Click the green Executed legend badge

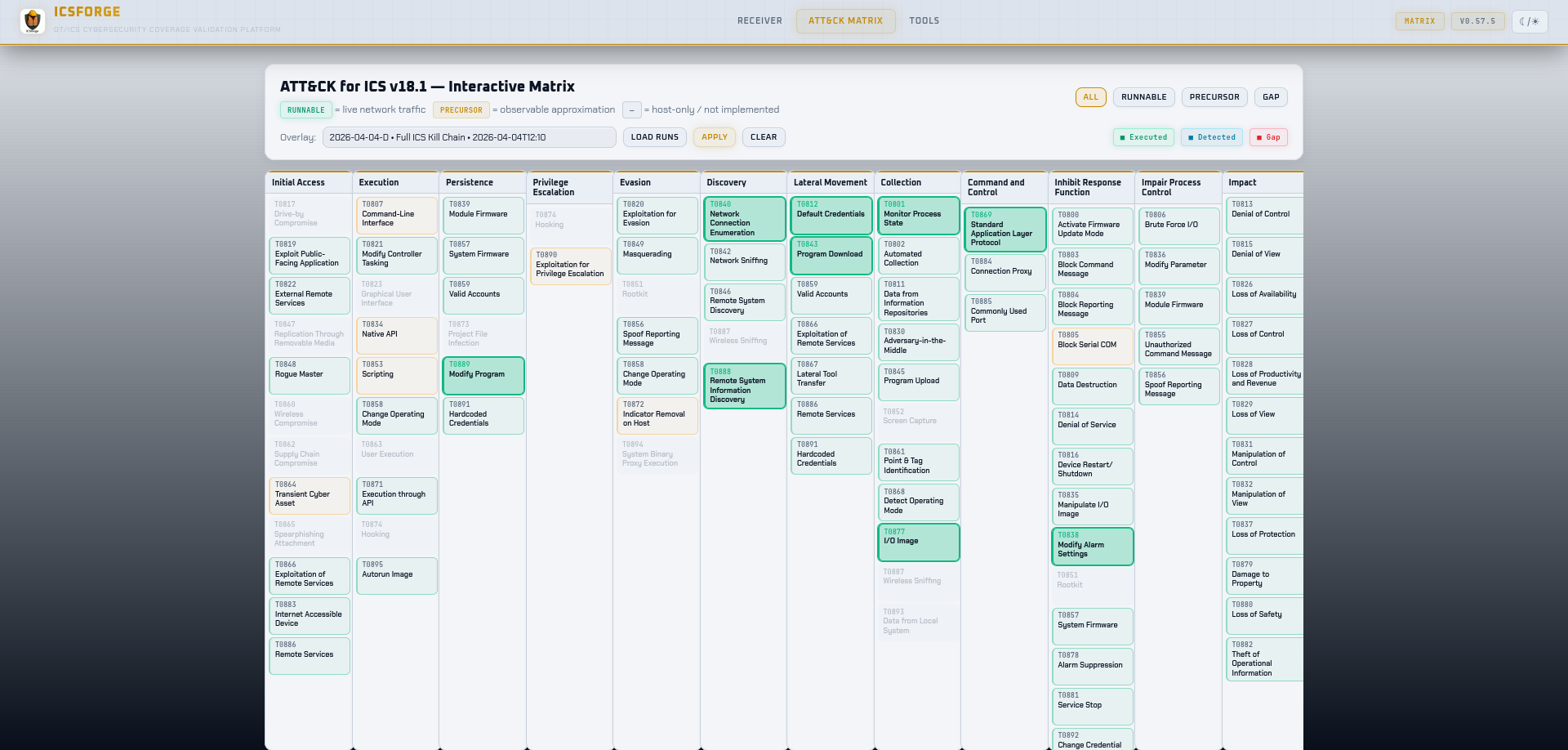click(x=1143, y=137)
